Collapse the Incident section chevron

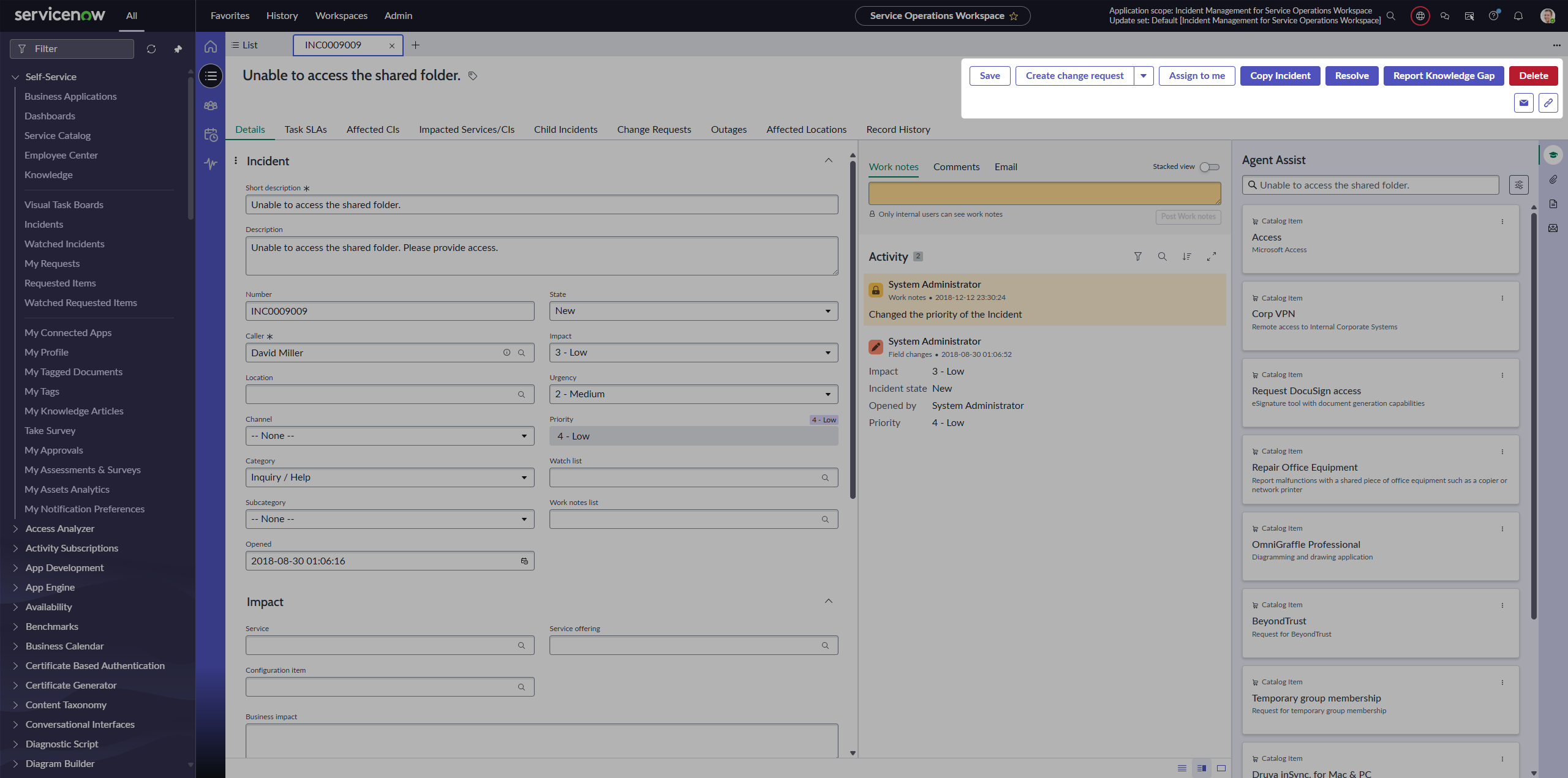(828, 160)
